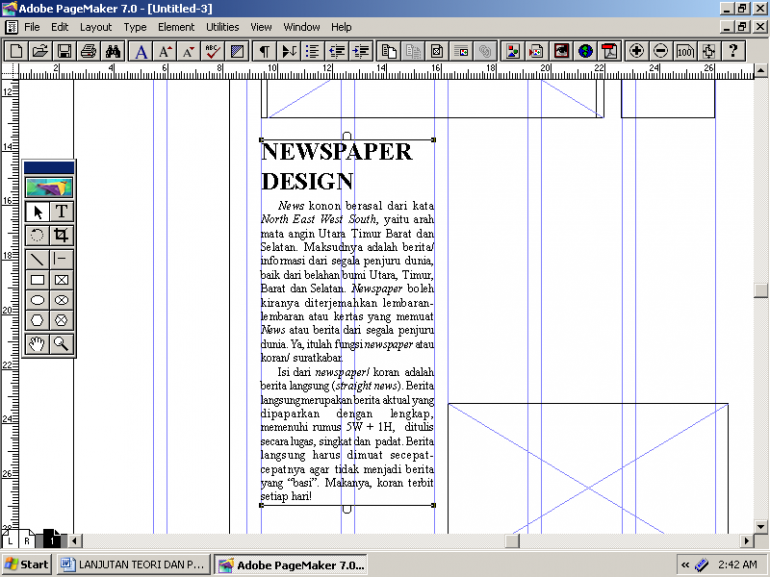Open the Window menu
Viewport: 770px width, 577px height.
click(x=302, y=27)
